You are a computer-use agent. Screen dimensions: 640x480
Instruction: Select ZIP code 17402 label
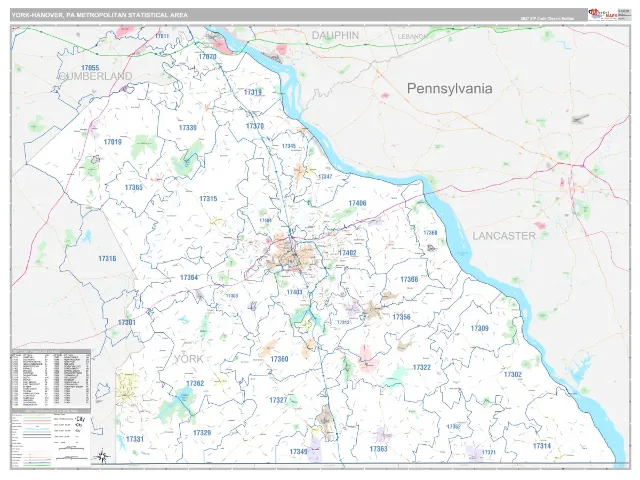coord(347,253)
